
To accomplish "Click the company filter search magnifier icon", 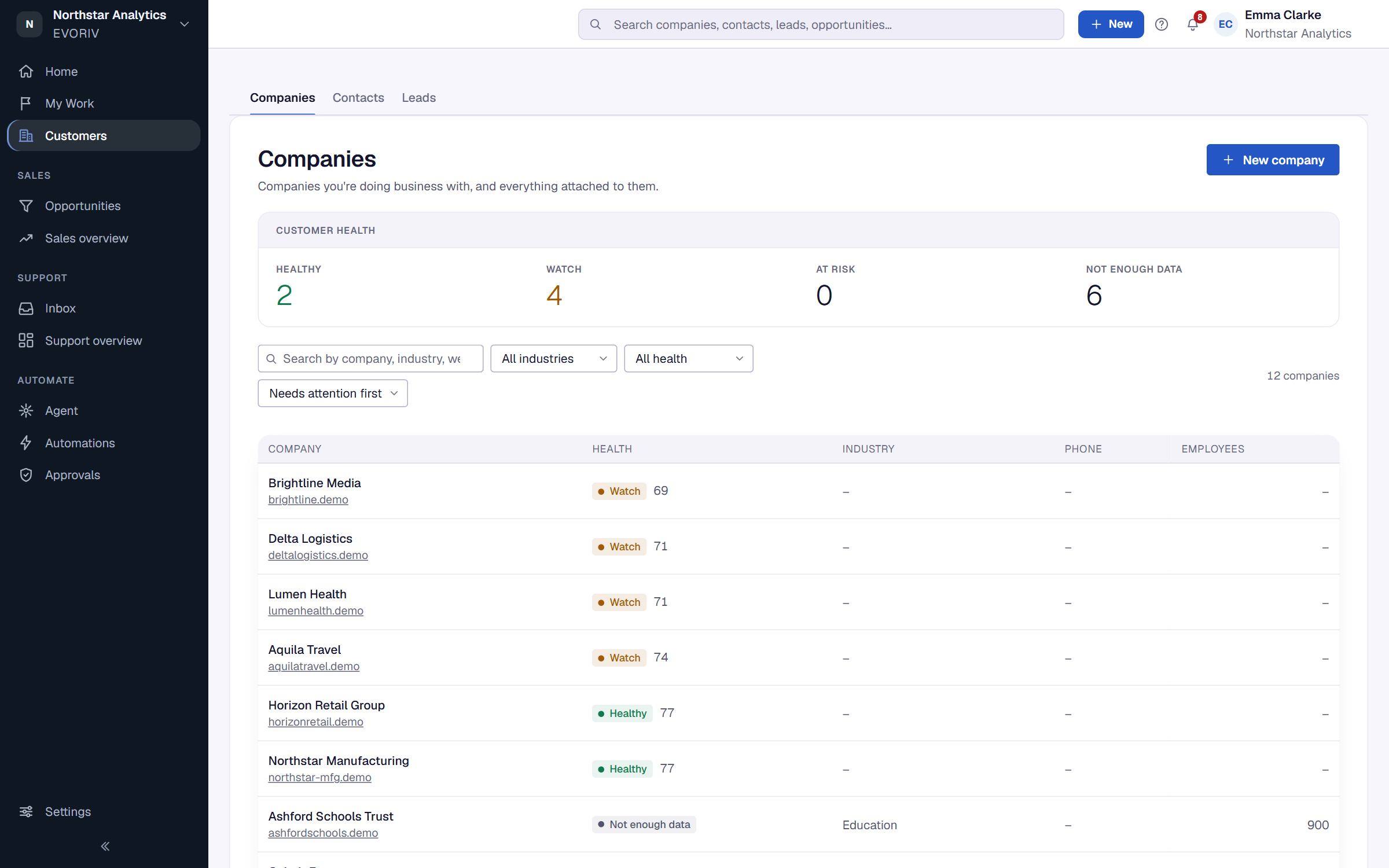I will [x=271, y=359].
